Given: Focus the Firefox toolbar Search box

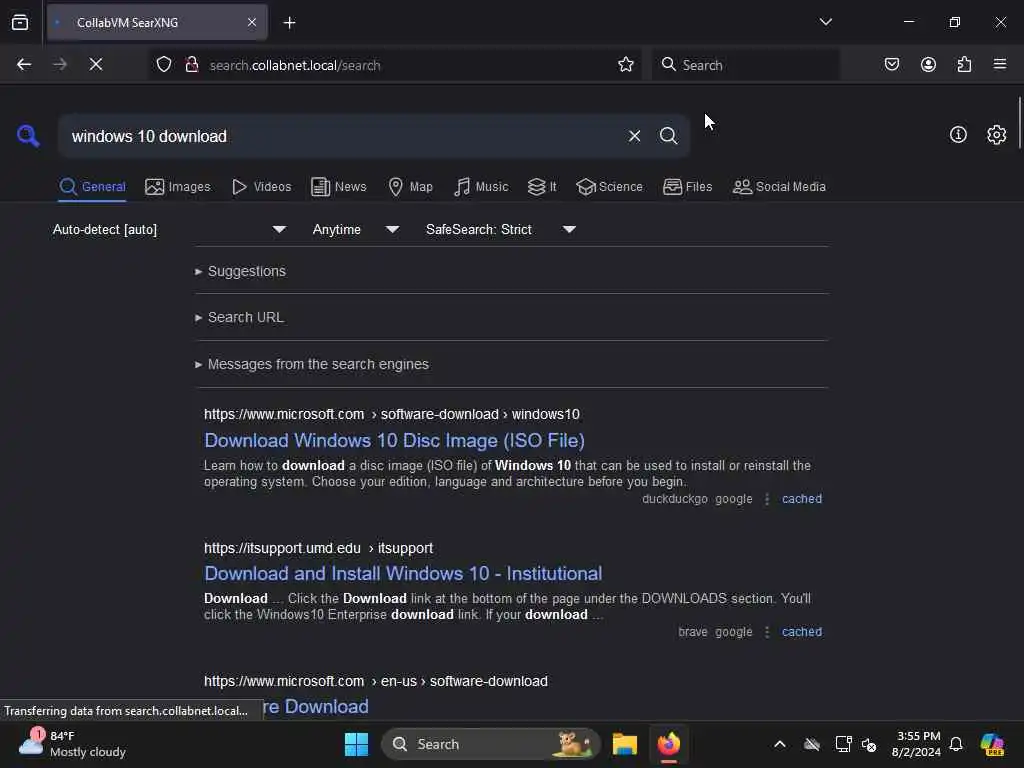Looking at the screenshot, I should tap(745, 65).
